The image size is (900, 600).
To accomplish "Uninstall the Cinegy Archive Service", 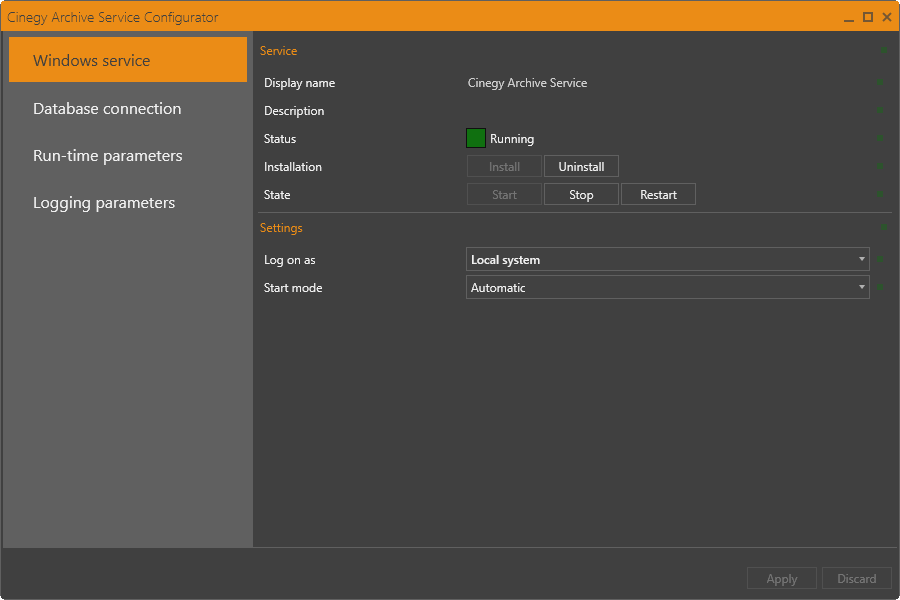I will (581, 167).
